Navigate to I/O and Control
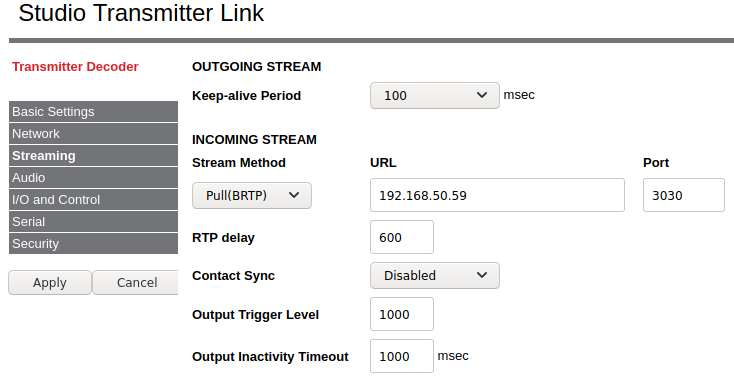 [x=93, y=200]
